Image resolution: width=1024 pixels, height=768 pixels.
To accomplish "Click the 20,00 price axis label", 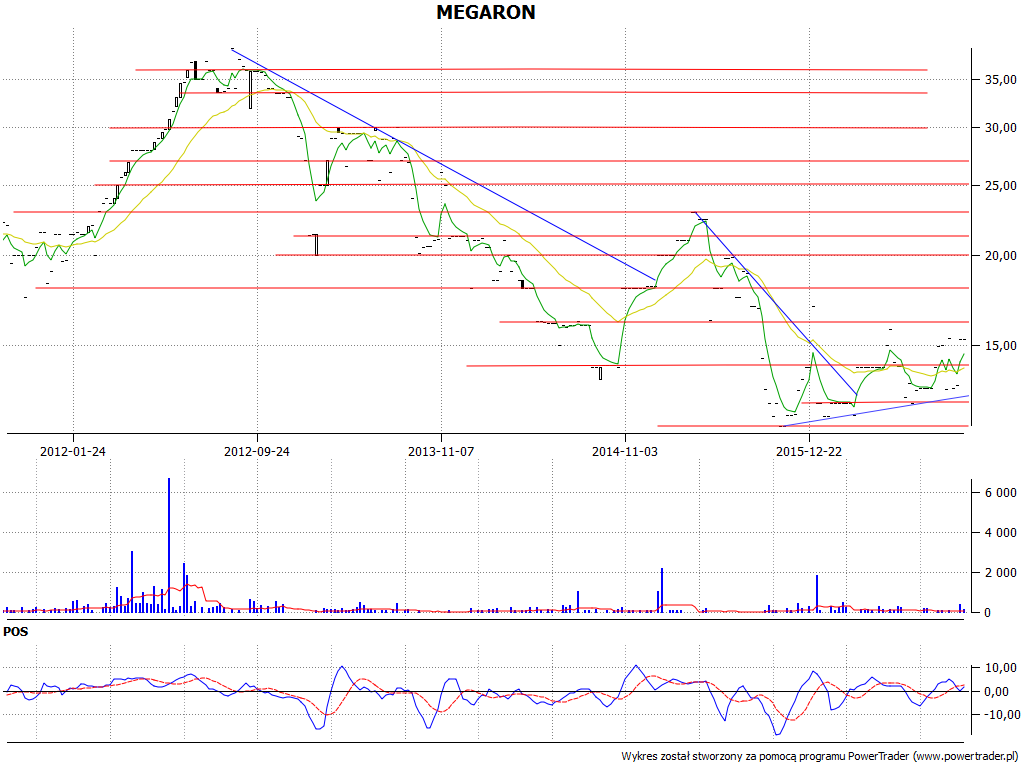I will [x=1000, y=255].
